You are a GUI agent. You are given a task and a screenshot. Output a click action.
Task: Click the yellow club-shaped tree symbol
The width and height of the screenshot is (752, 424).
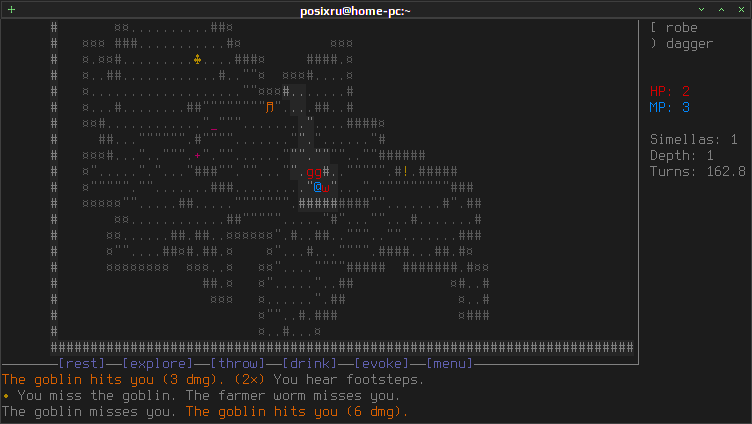pos(198,59)
